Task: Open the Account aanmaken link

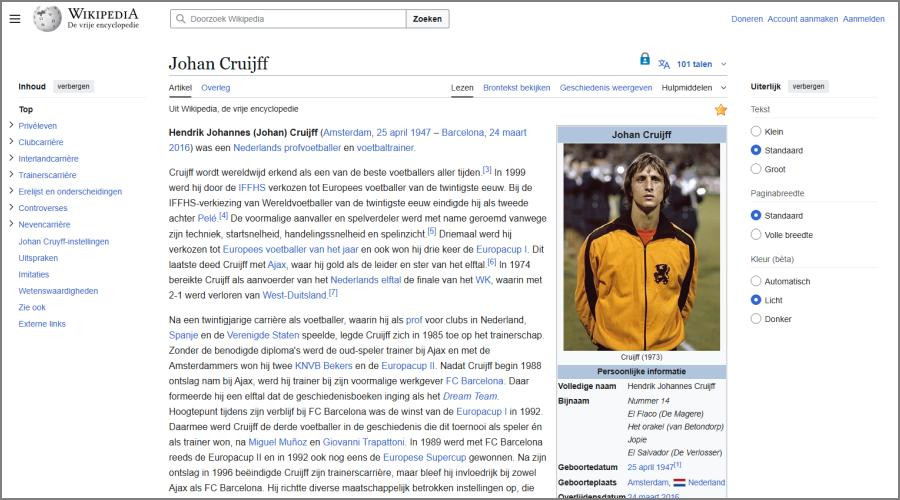Action: click(802, 19)
